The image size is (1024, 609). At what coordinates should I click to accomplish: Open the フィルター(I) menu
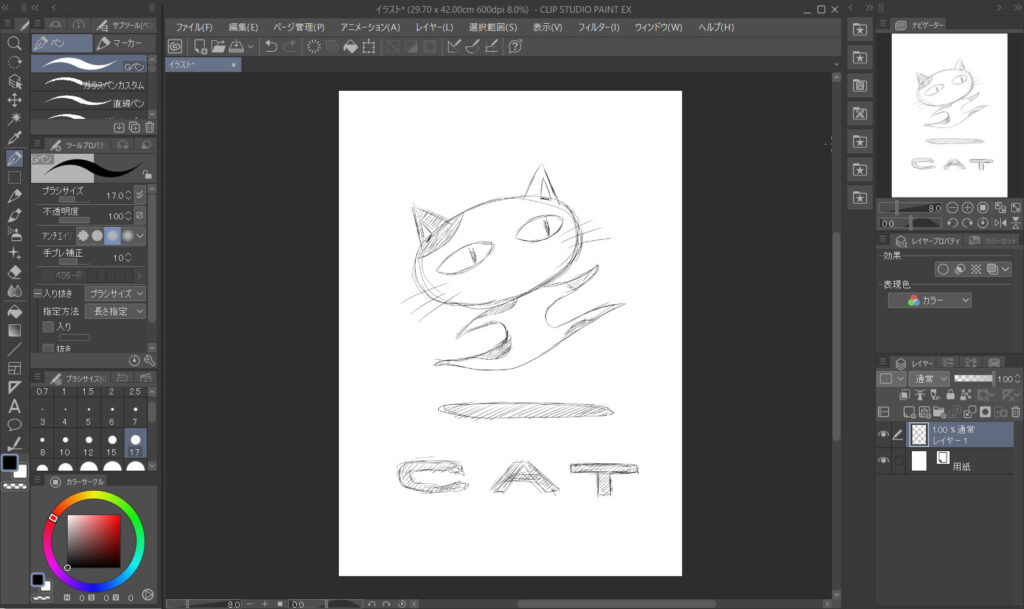599,27
